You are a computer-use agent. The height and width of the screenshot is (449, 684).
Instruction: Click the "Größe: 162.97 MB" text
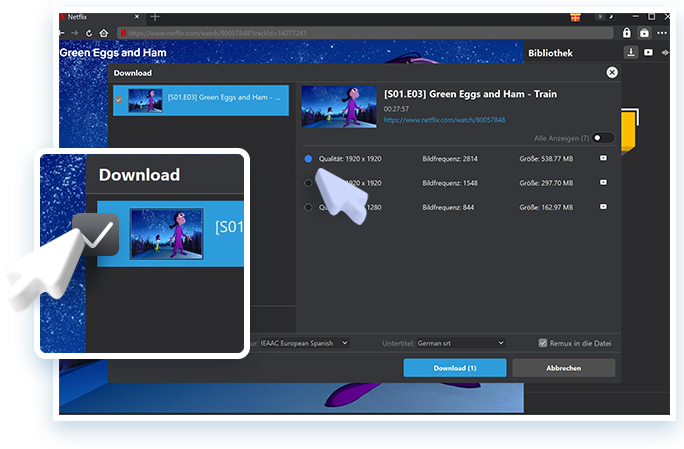pyautogui.click(x=546, y=207)
